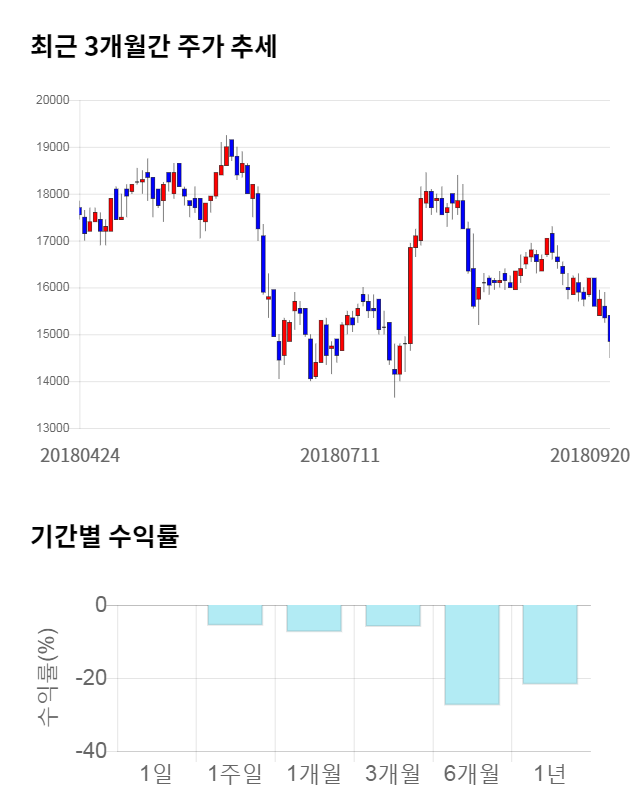Viewport: 640px width, 810px height.
Task: Click the 20180711 middle date label
Action: pyautogui.click(x=340, y=455)
